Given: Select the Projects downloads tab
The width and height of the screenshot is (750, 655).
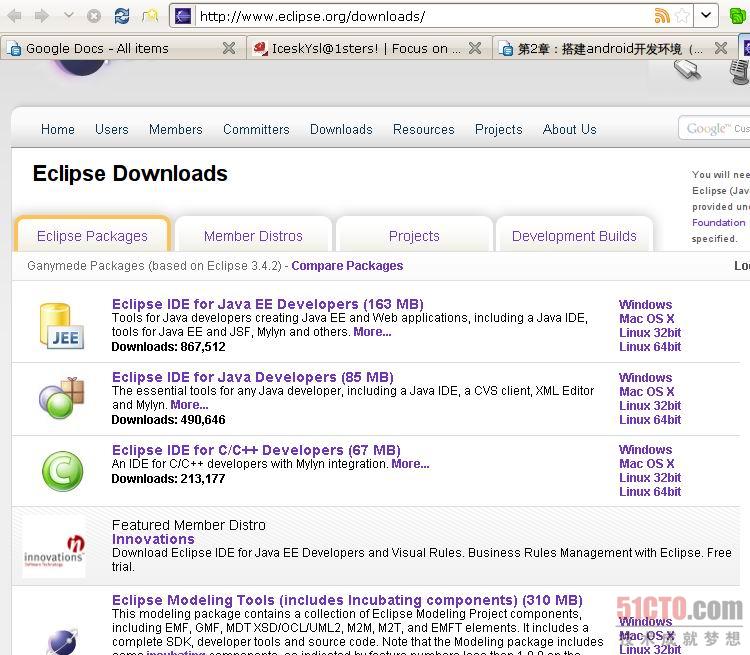Looking at the screenshot, I should coord(414,235).
